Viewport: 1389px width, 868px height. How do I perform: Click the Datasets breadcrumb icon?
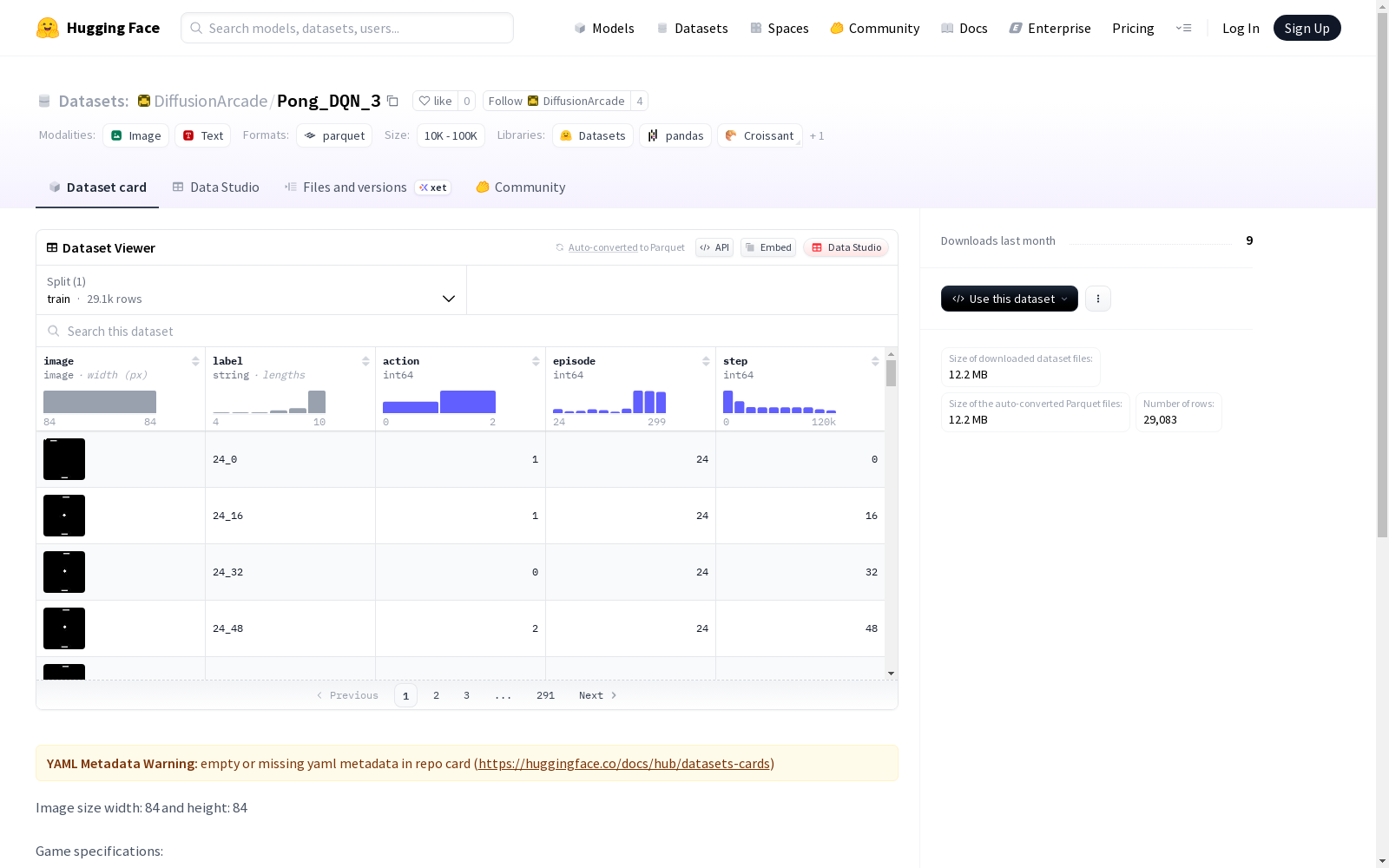(x=44, y=101)
